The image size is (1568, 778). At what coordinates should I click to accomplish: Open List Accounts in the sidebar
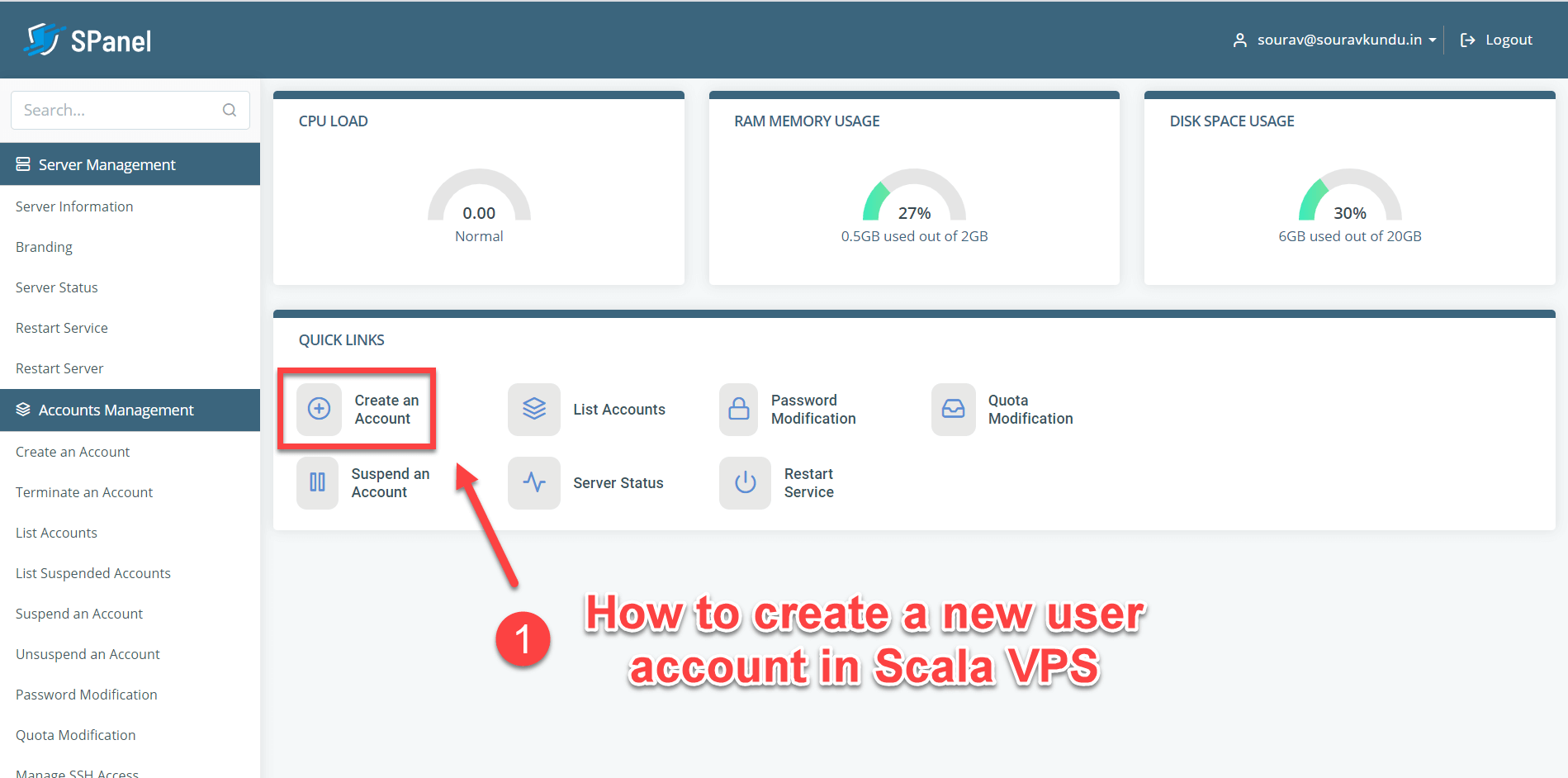(x=56, y=533)
